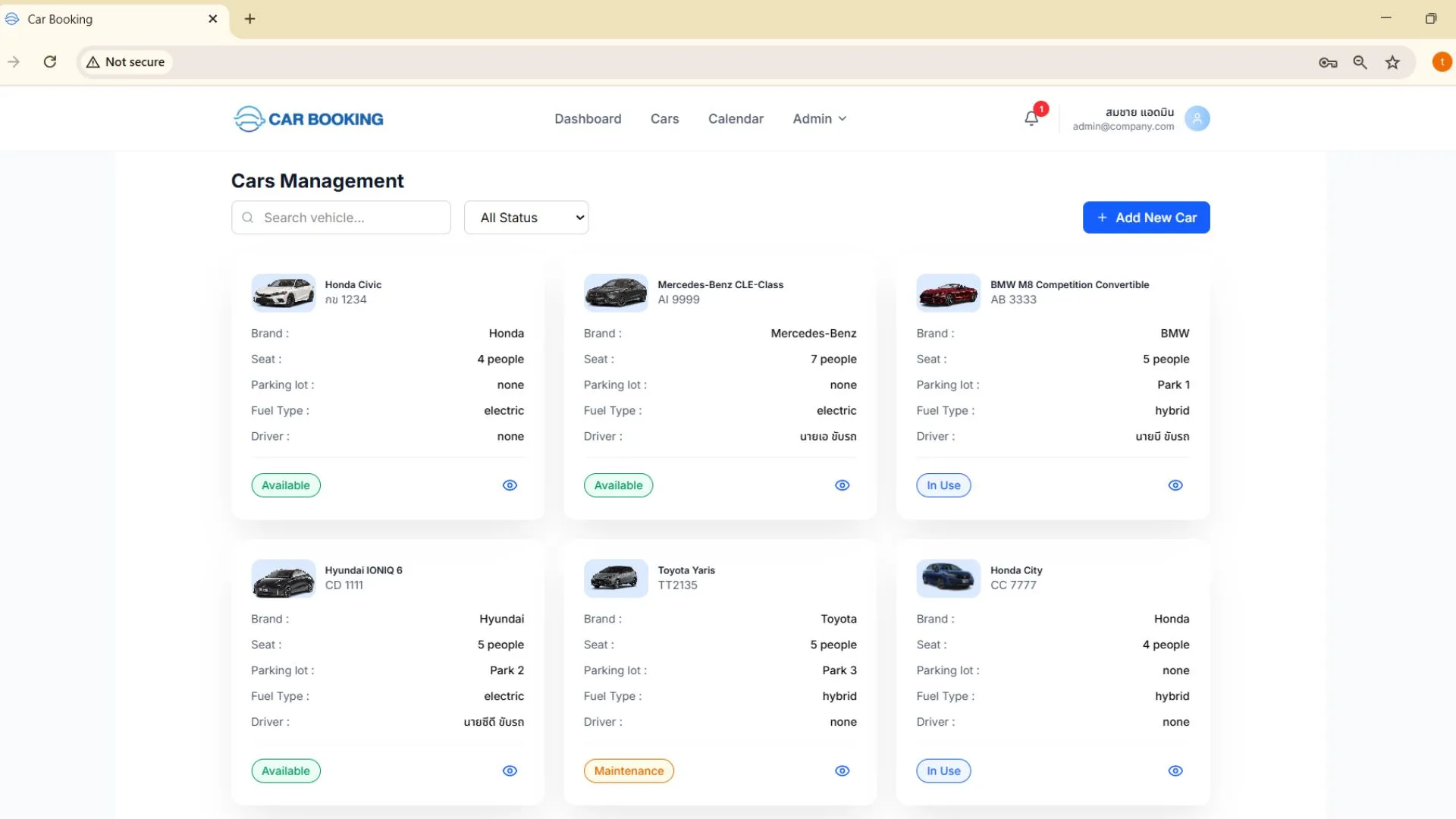Open the All Status dropdown
Image resolution: width=1456 pixels, height=819 pixels.
click(526, 218)
